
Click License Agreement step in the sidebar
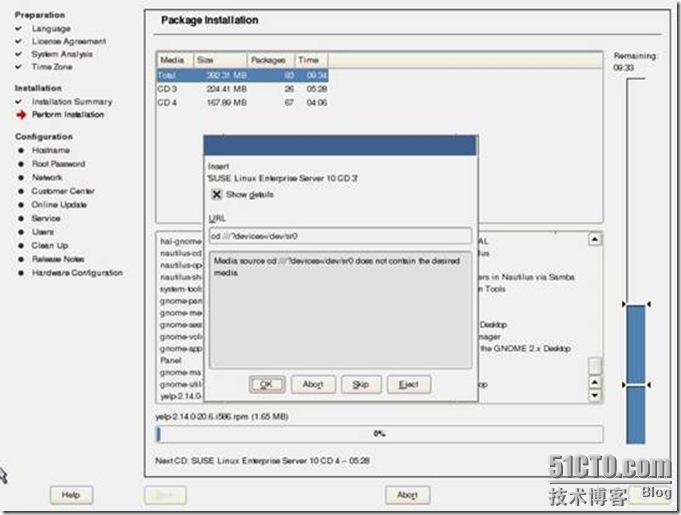coord(69,41)
